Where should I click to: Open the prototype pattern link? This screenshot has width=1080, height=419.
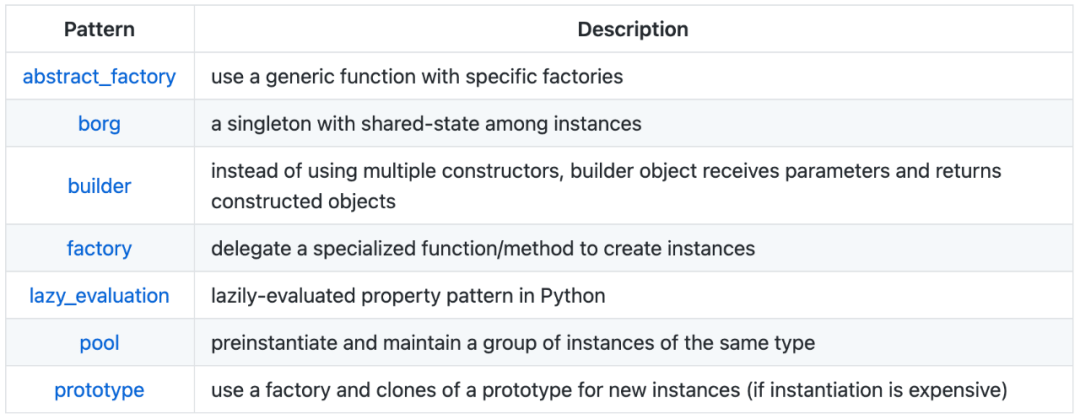tap(99, 390)
